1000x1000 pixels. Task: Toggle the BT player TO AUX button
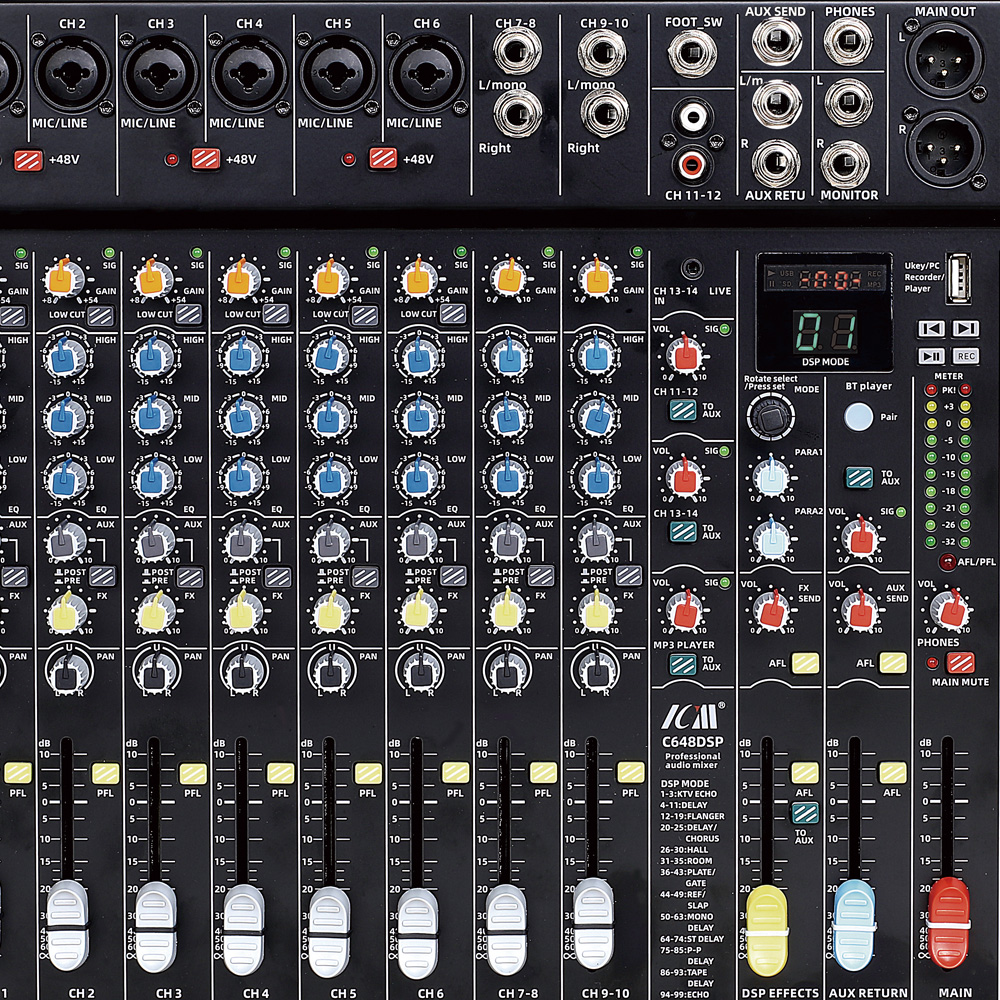tap(859, 477)
